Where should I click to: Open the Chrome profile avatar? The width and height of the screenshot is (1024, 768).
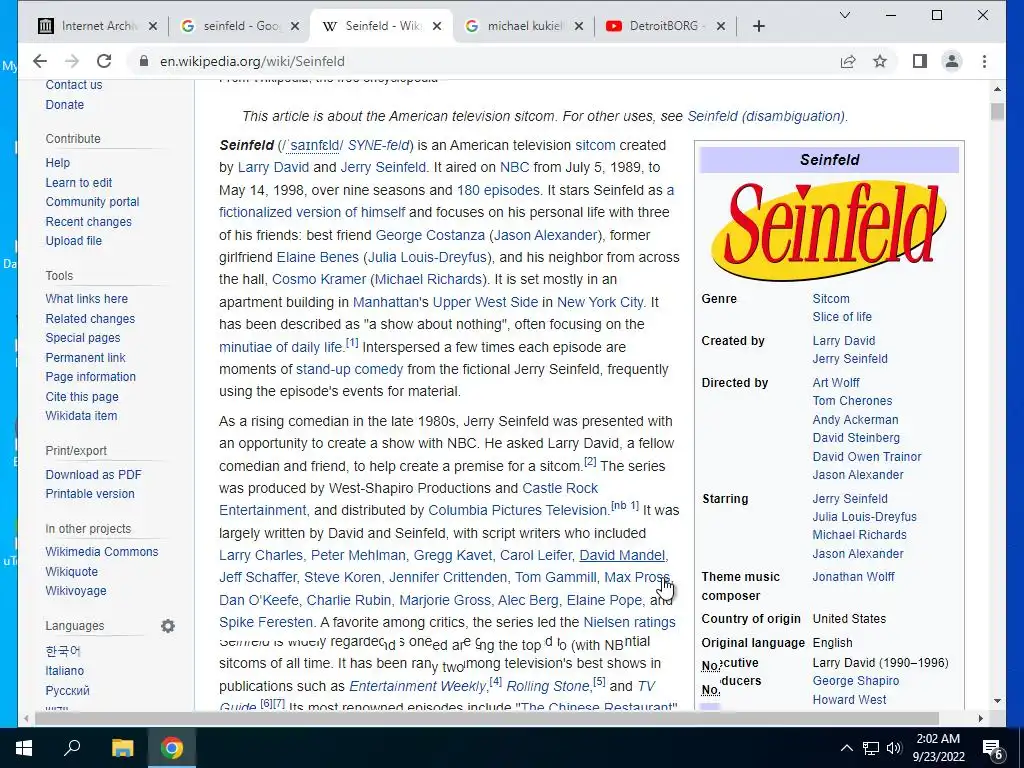point(952,61)
